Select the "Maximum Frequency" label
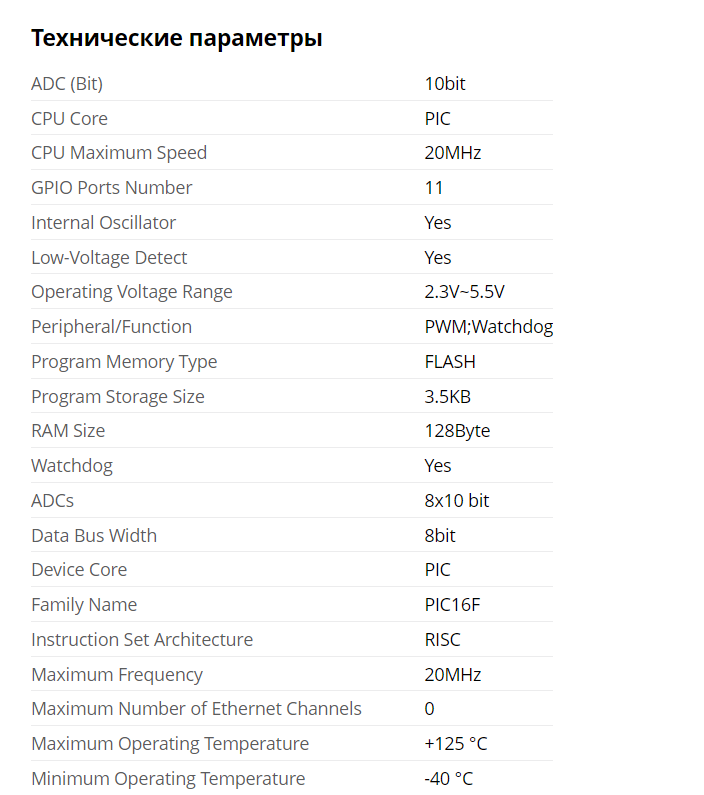Viewport: 704px width, 795px height. click(117, 675)
